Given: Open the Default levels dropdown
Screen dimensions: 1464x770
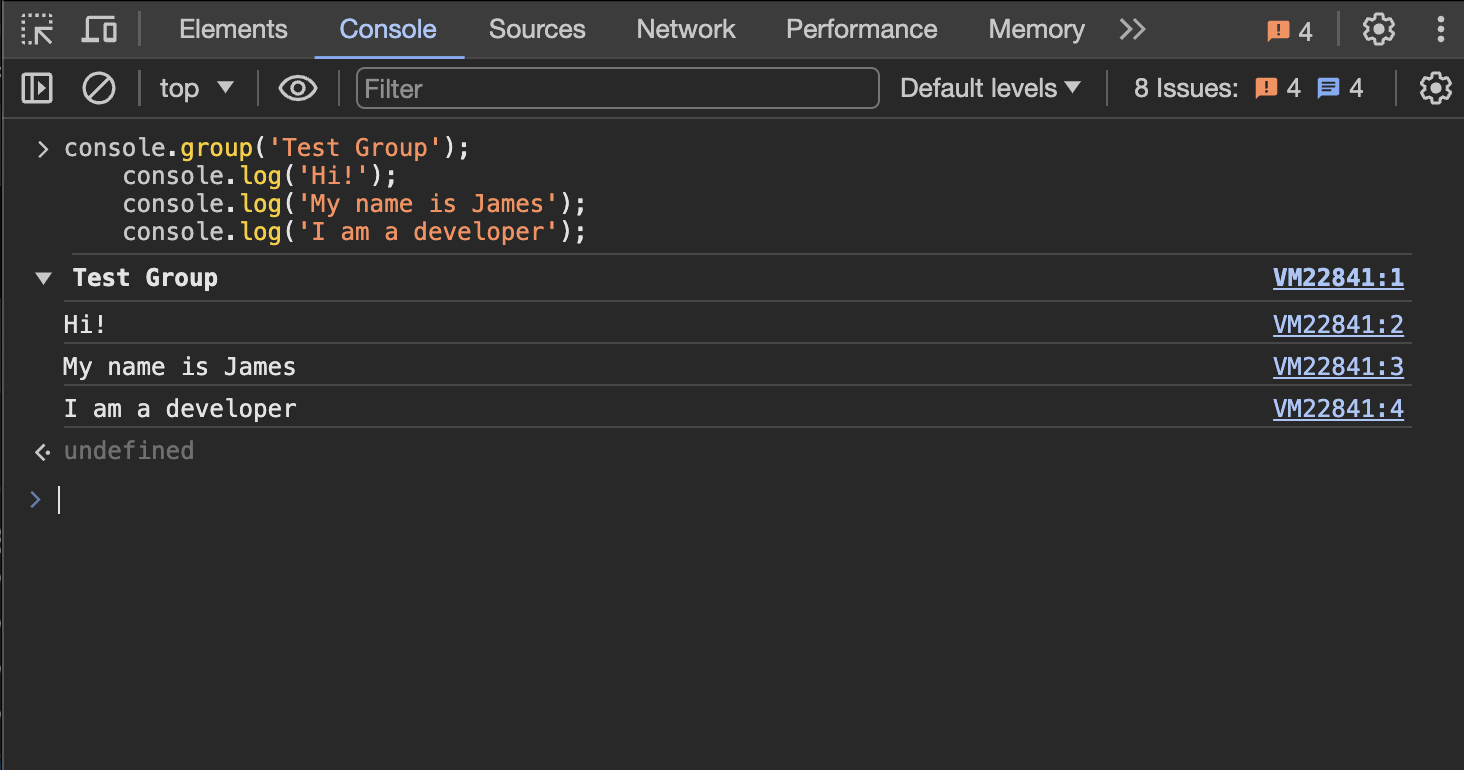Looking at the screenshot, I should point(990,88).
